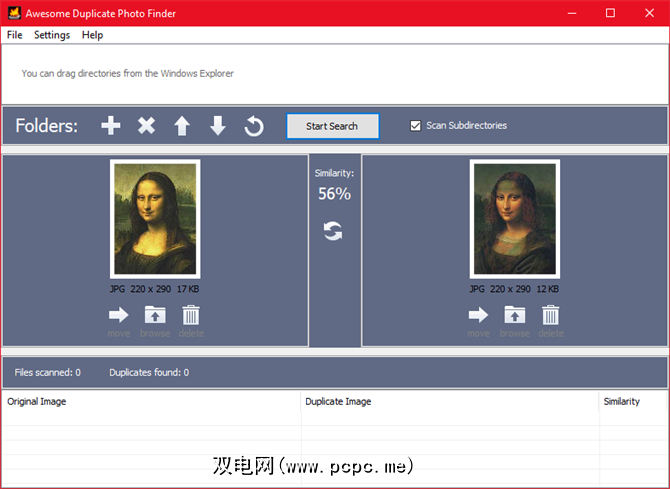Click the move arrow under right image

478,315
